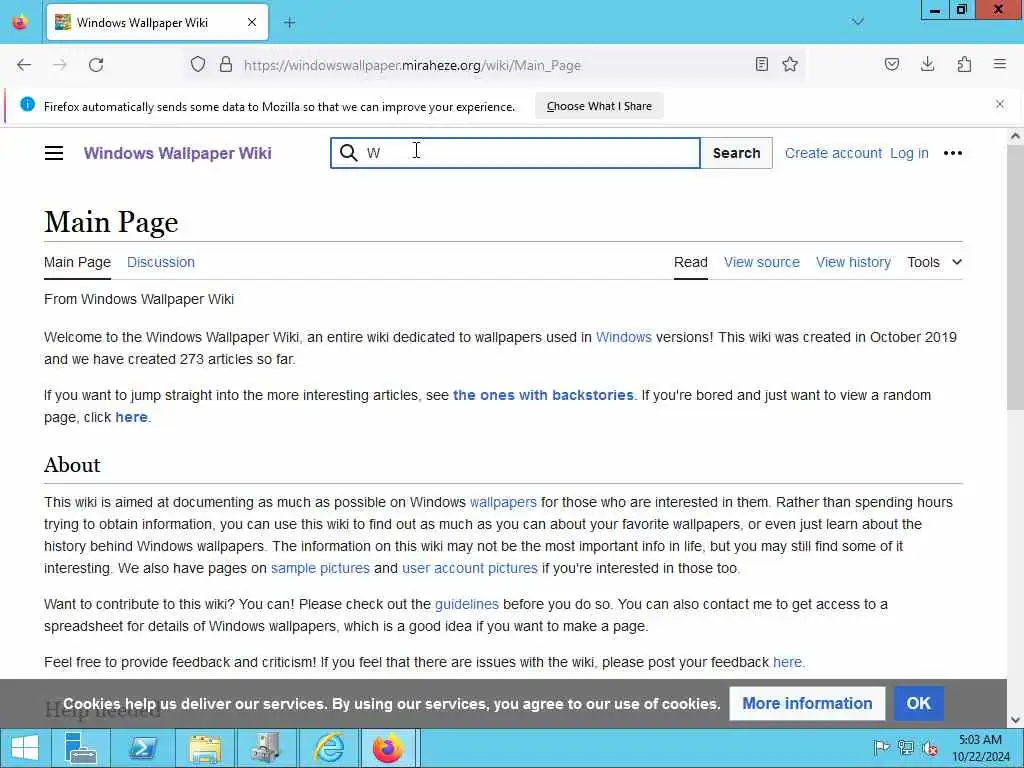Image resolution: width=1024 pixels, height=768 pixels.
Task: Open PowerShell from the taskbar
Action: pyautogui.click(x=142, y=748)
